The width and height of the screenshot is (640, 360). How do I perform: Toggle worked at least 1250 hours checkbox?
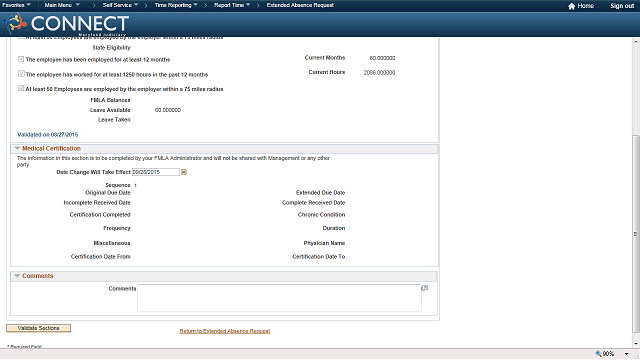coord(21,74)
